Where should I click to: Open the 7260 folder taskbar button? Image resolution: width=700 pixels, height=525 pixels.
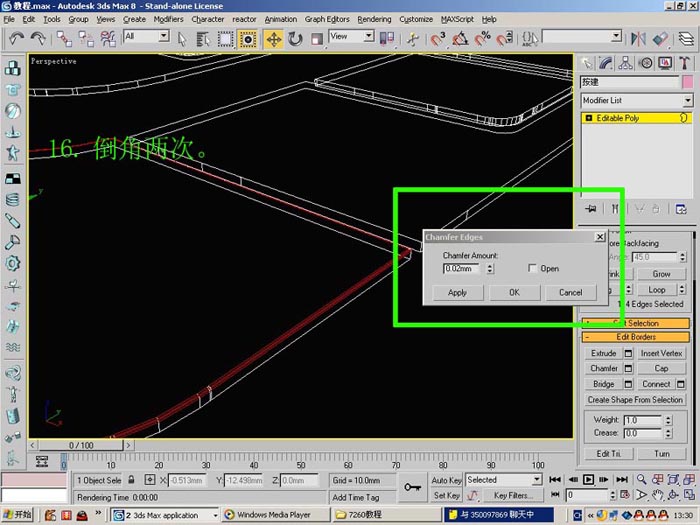387,515
